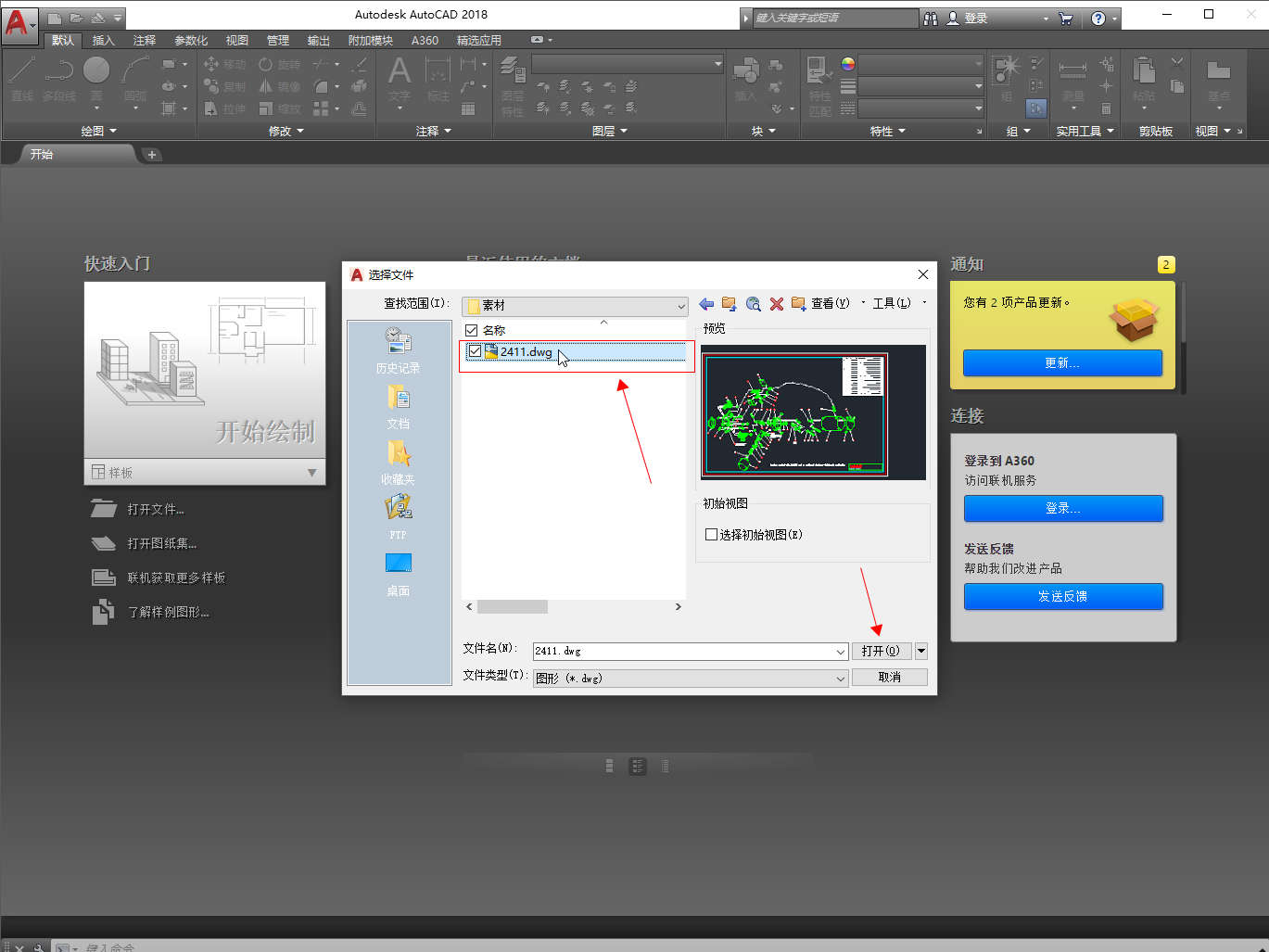
Task: Click the Help question mark icon
Action: tap(1098, 19)
